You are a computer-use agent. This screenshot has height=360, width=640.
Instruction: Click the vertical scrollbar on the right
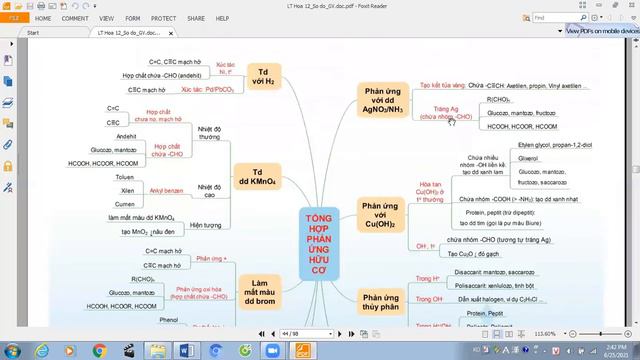(636, 169)
